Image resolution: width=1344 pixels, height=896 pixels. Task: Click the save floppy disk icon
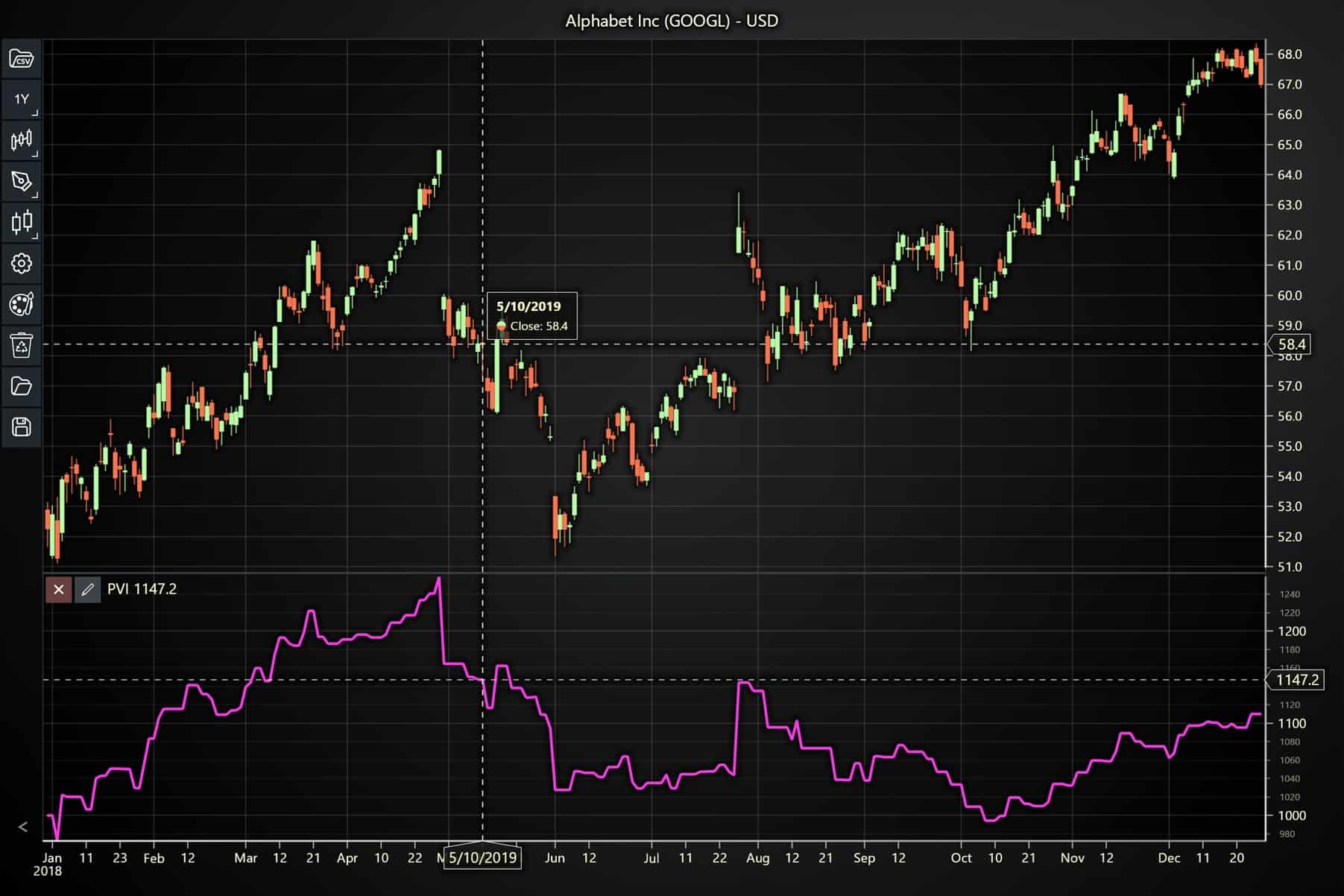click(x=21, y=427)
